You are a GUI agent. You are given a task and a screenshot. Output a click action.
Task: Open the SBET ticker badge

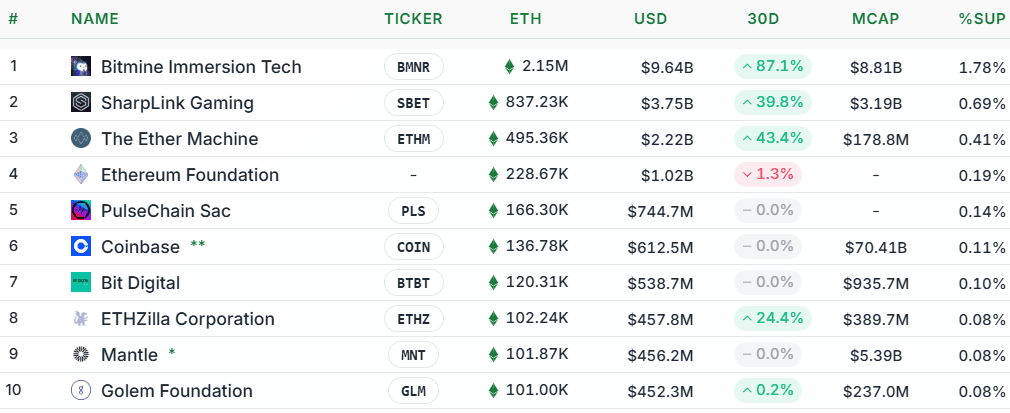(x=413, y=103)
